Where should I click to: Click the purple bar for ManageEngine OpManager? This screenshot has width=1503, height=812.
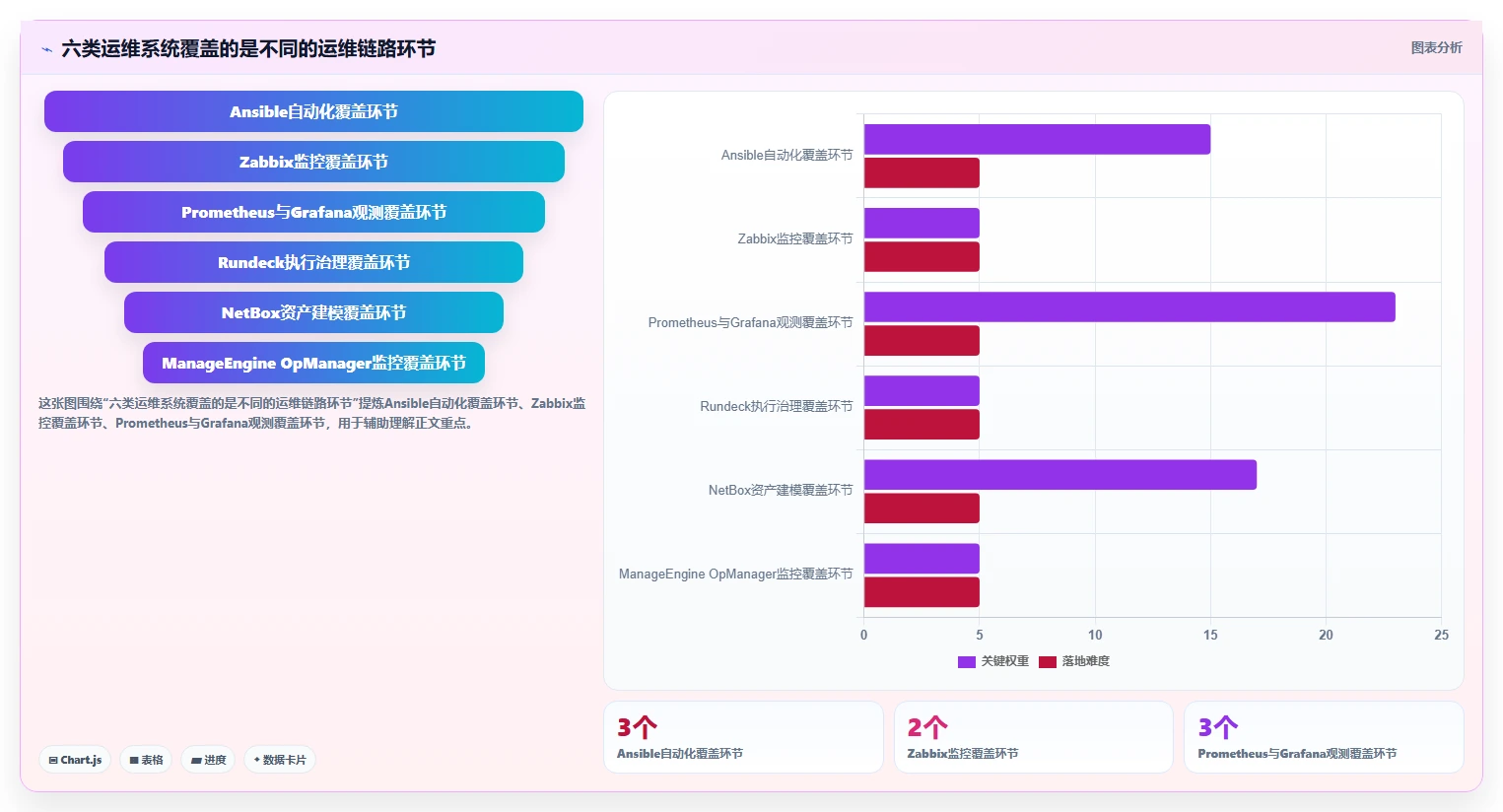tap(922, 558)
